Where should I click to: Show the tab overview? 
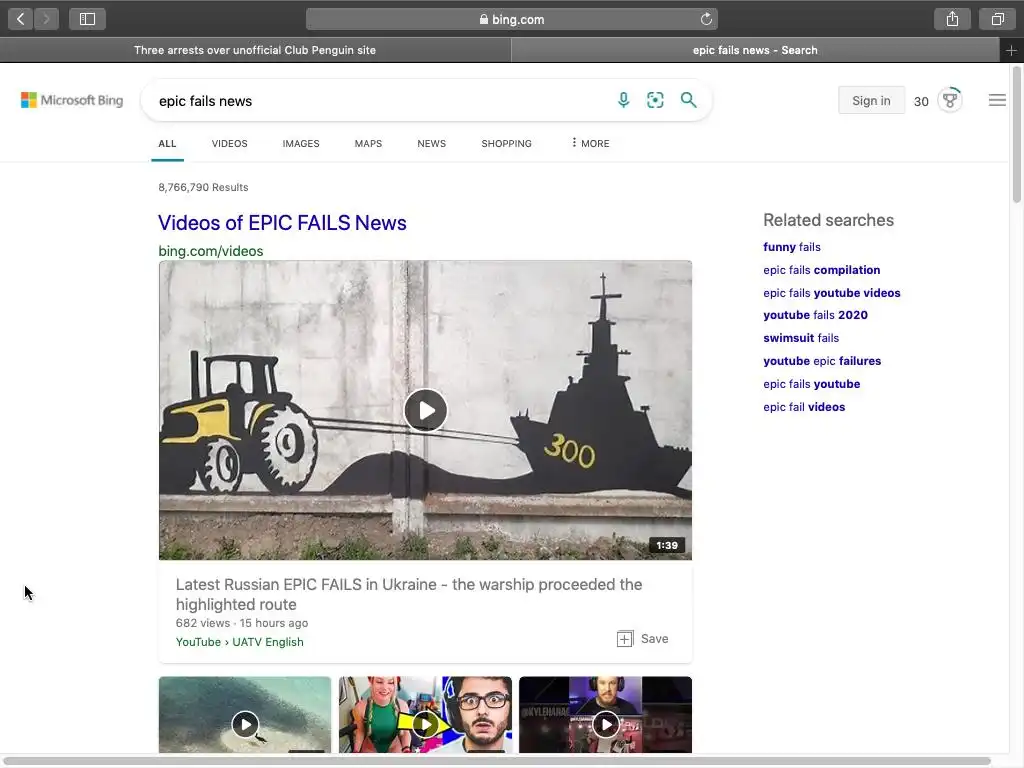(x=997, y=19)
